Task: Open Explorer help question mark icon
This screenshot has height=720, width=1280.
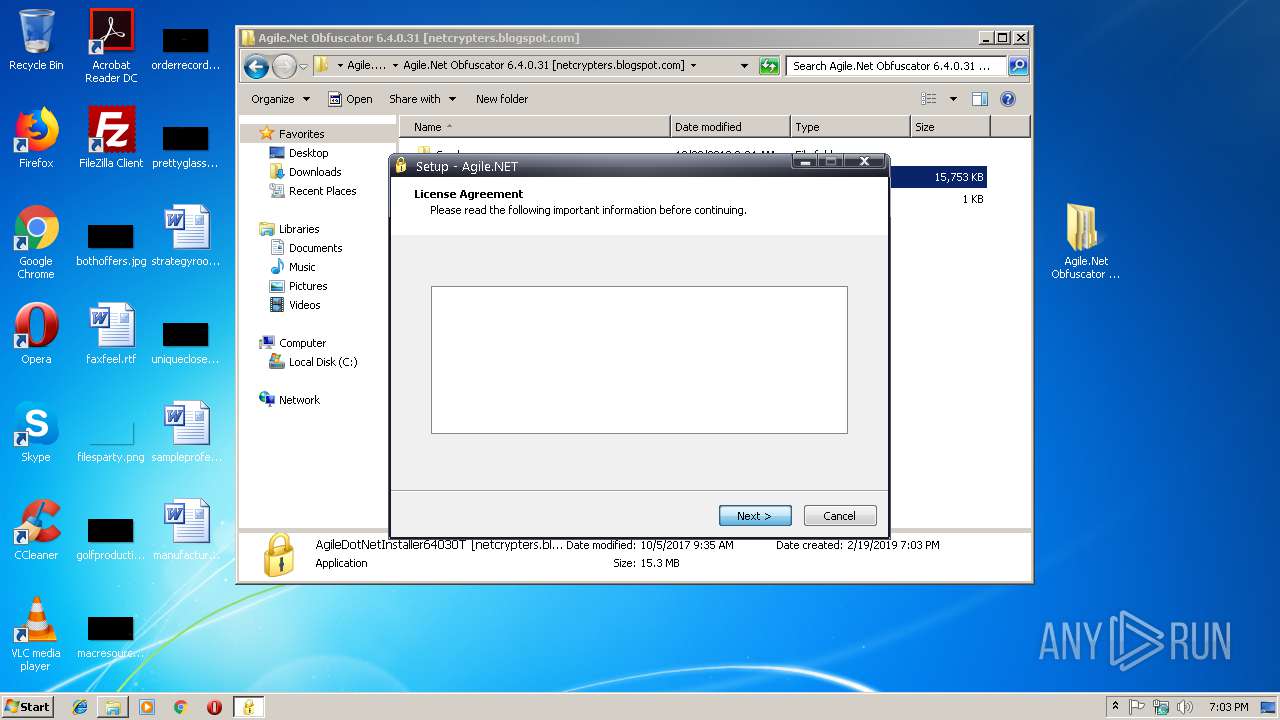Action: (1008, 99)
